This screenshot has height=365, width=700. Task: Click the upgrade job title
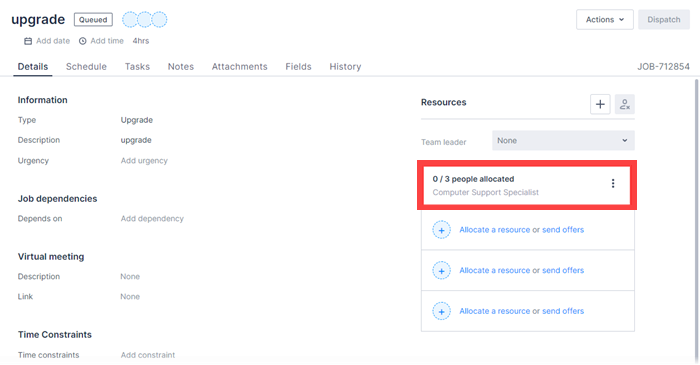pyautogui.click(x=38, y=20)
